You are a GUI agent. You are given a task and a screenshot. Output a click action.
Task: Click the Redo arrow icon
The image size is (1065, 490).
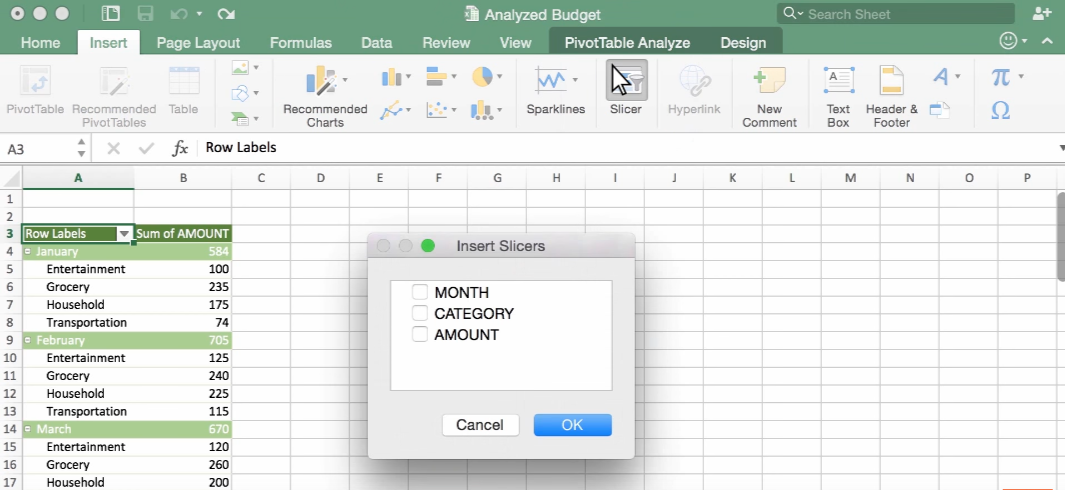(225, 14)
